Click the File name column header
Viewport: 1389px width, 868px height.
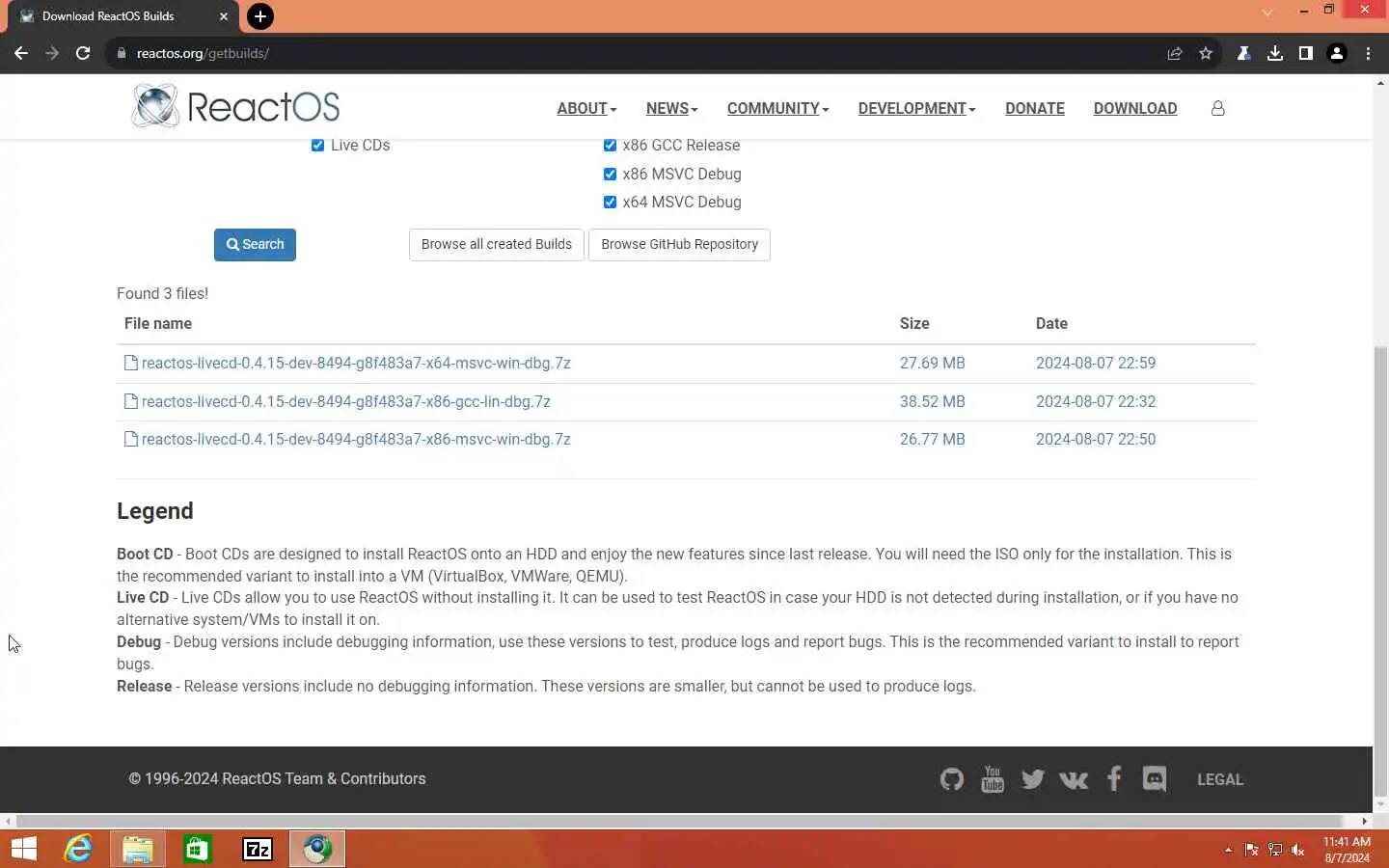(158, 323)
